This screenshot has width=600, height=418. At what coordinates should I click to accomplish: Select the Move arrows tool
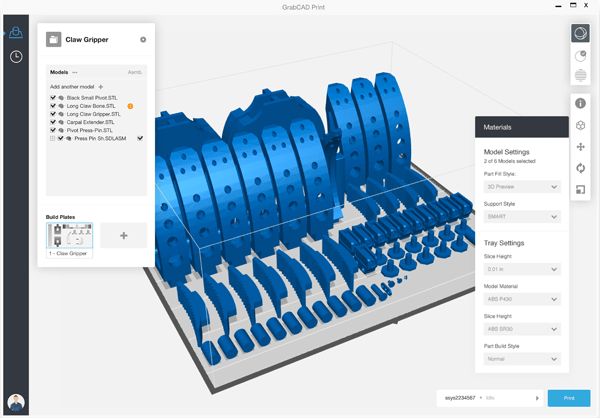point(580,147)
